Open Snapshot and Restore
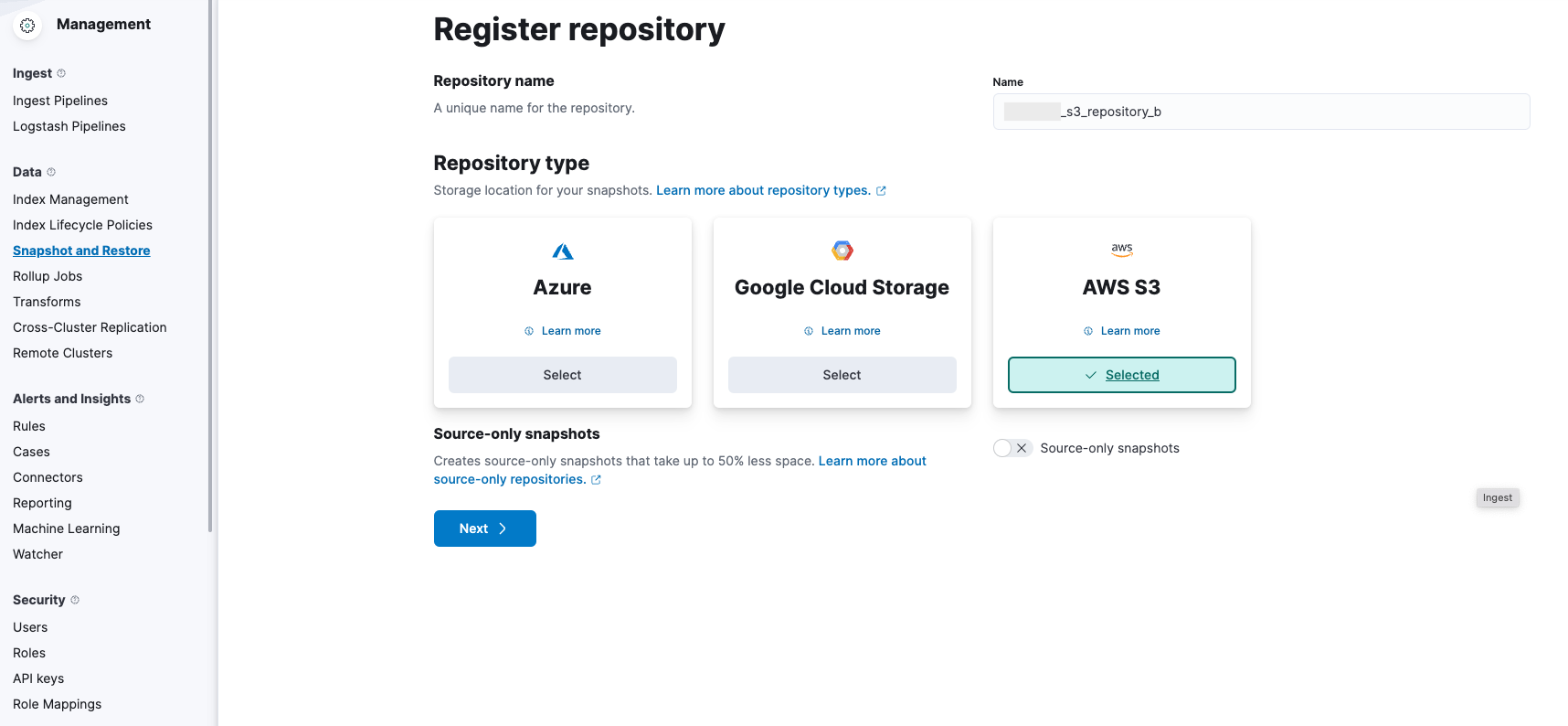This screenshot has width=1568, height=726. click(x=81, y=251)
